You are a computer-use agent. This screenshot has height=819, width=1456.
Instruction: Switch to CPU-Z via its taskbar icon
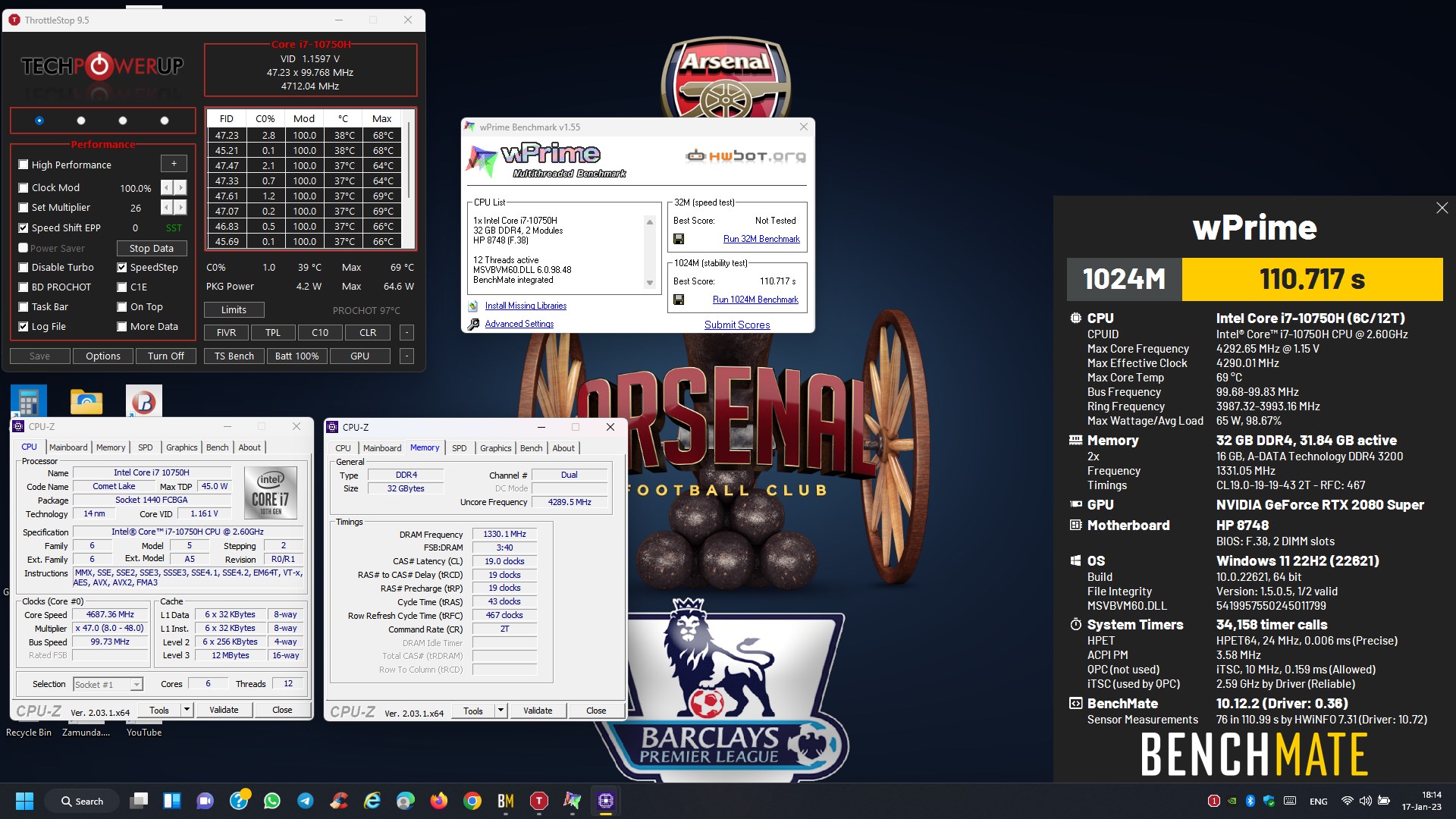click(606, 801)
